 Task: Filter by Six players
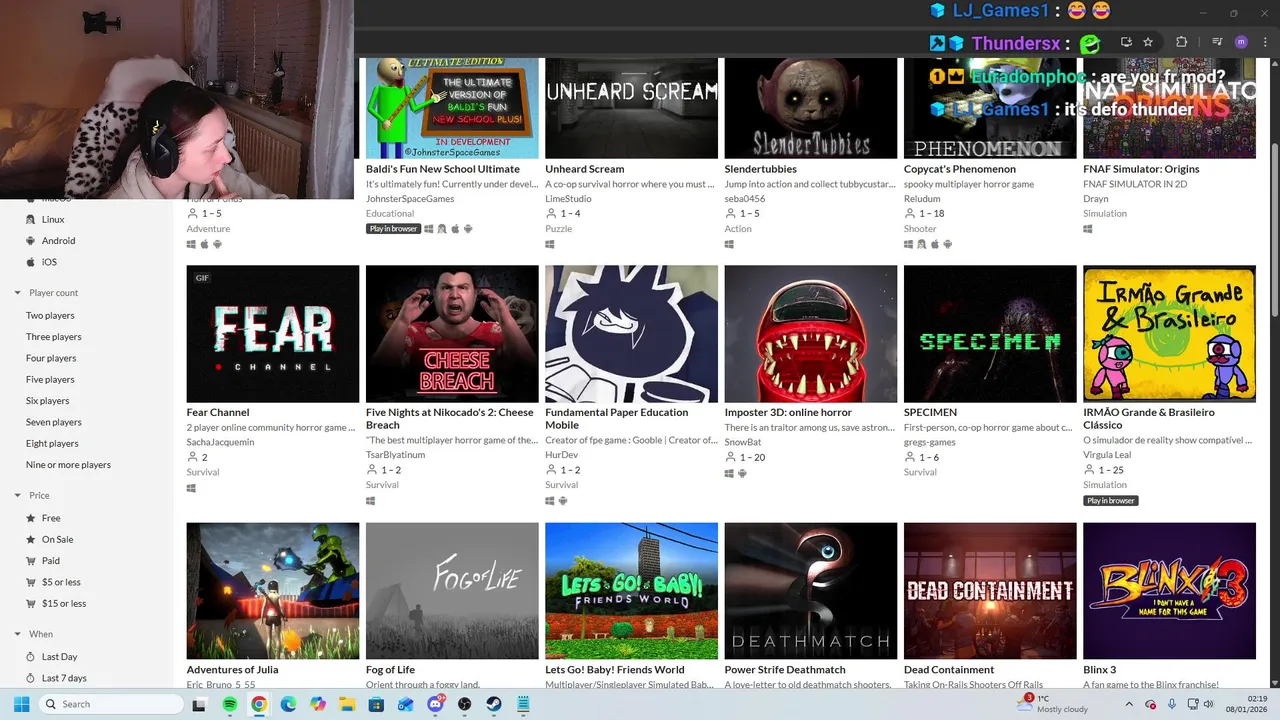48,401
